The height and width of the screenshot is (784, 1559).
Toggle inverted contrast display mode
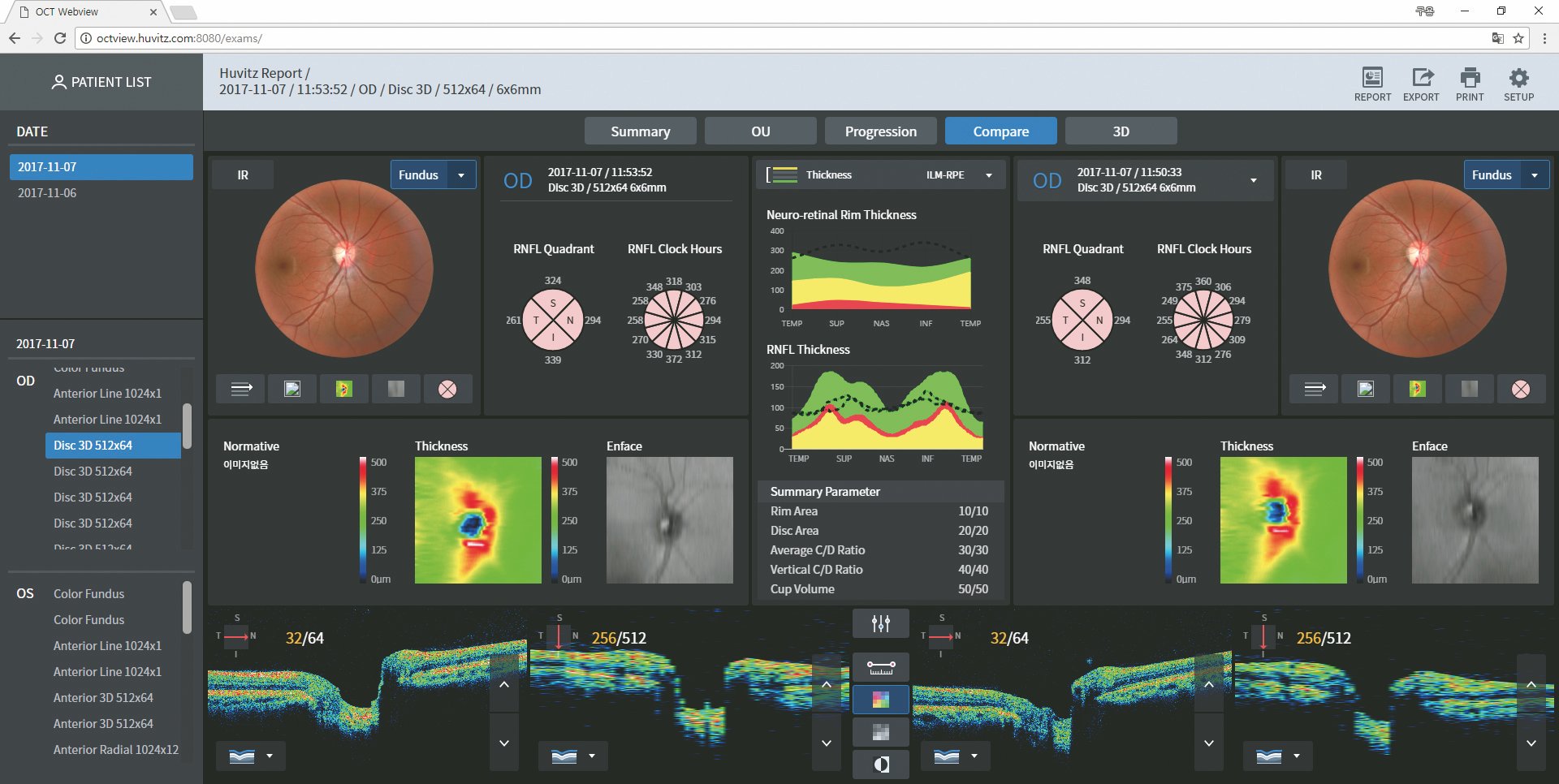click(881, 765)
